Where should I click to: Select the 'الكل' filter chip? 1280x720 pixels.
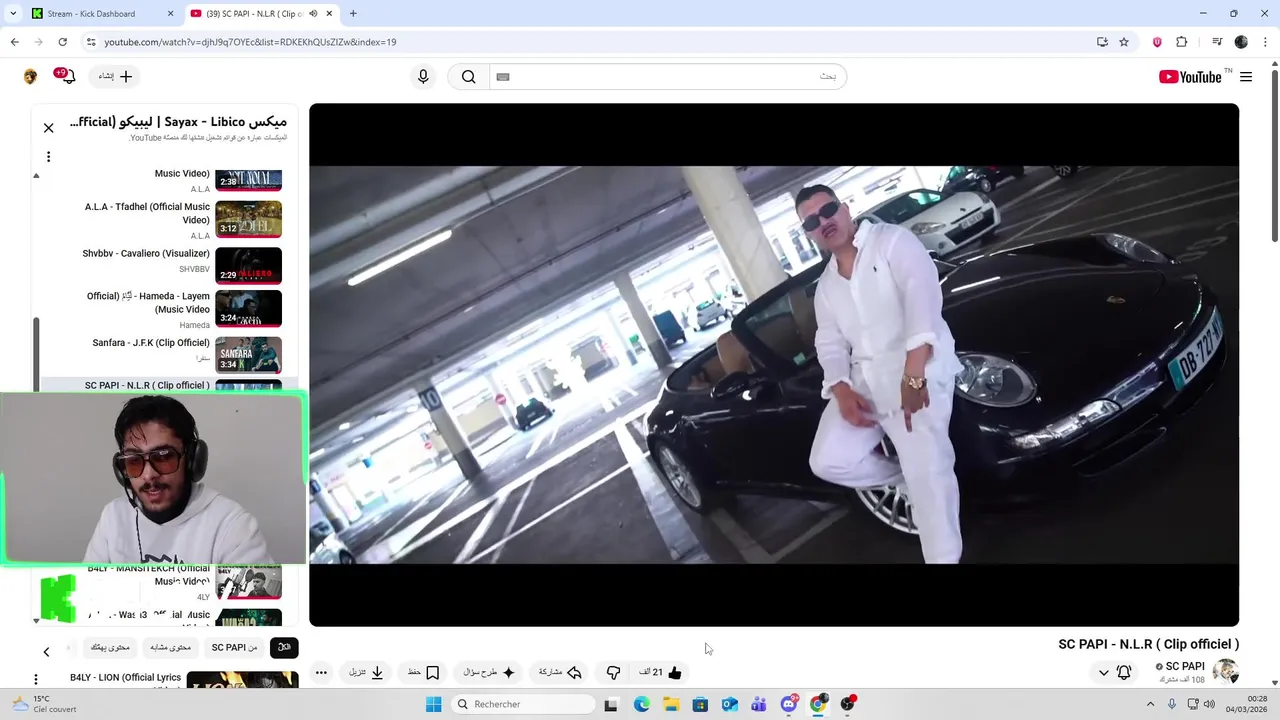[284, 648]
